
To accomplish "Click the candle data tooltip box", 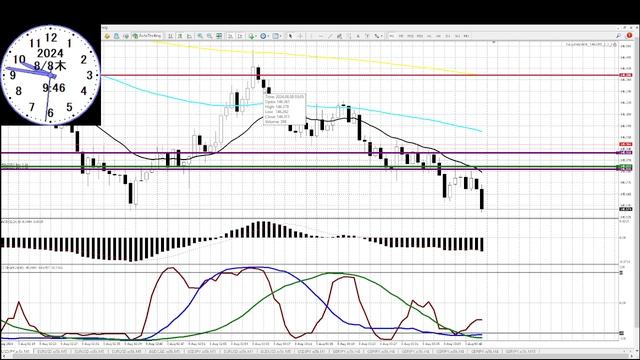I will coord(284,109).
